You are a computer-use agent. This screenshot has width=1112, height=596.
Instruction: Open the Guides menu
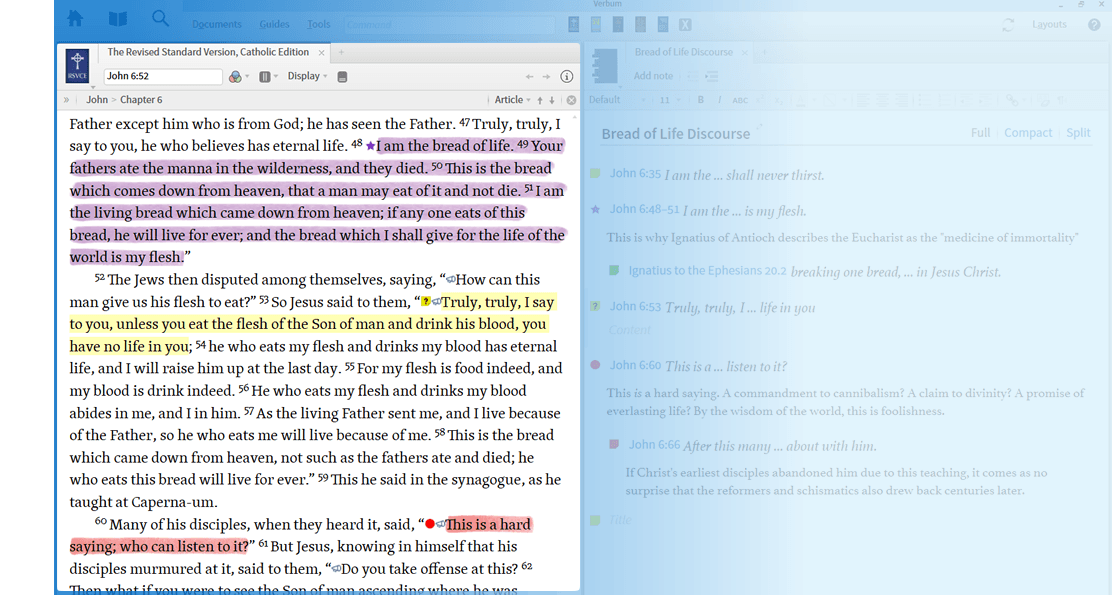point(274,24)
